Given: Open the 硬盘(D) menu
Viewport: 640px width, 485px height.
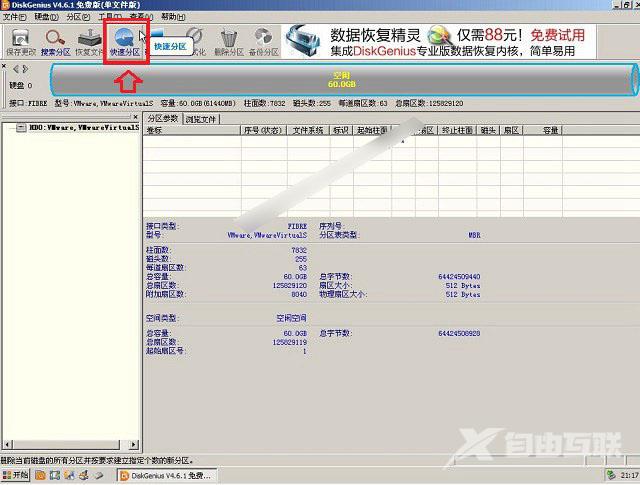Looking at the screenshot, I should click(46, 17).
